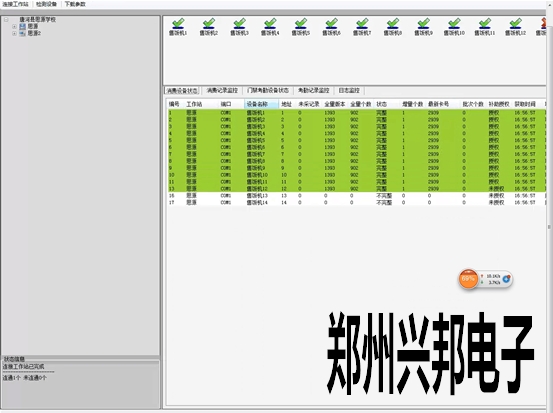Select the 思源2 tree item label
Screen dimensions: 553x413
[x=34, y=34]
